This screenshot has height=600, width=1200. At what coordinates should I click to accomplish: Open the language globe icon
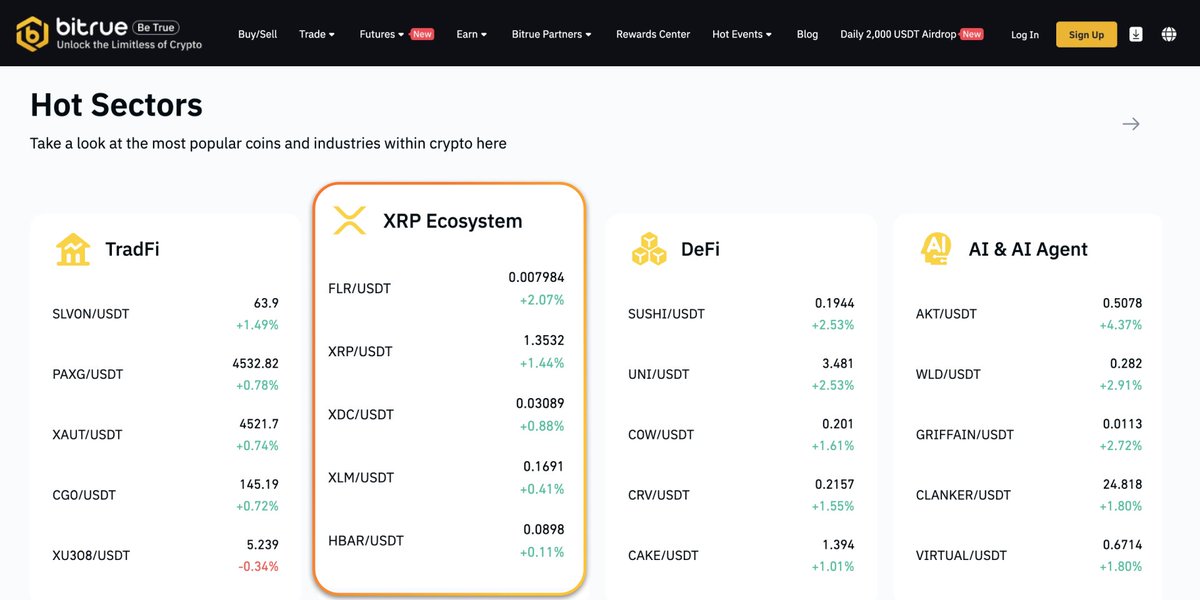point(1169,34)
